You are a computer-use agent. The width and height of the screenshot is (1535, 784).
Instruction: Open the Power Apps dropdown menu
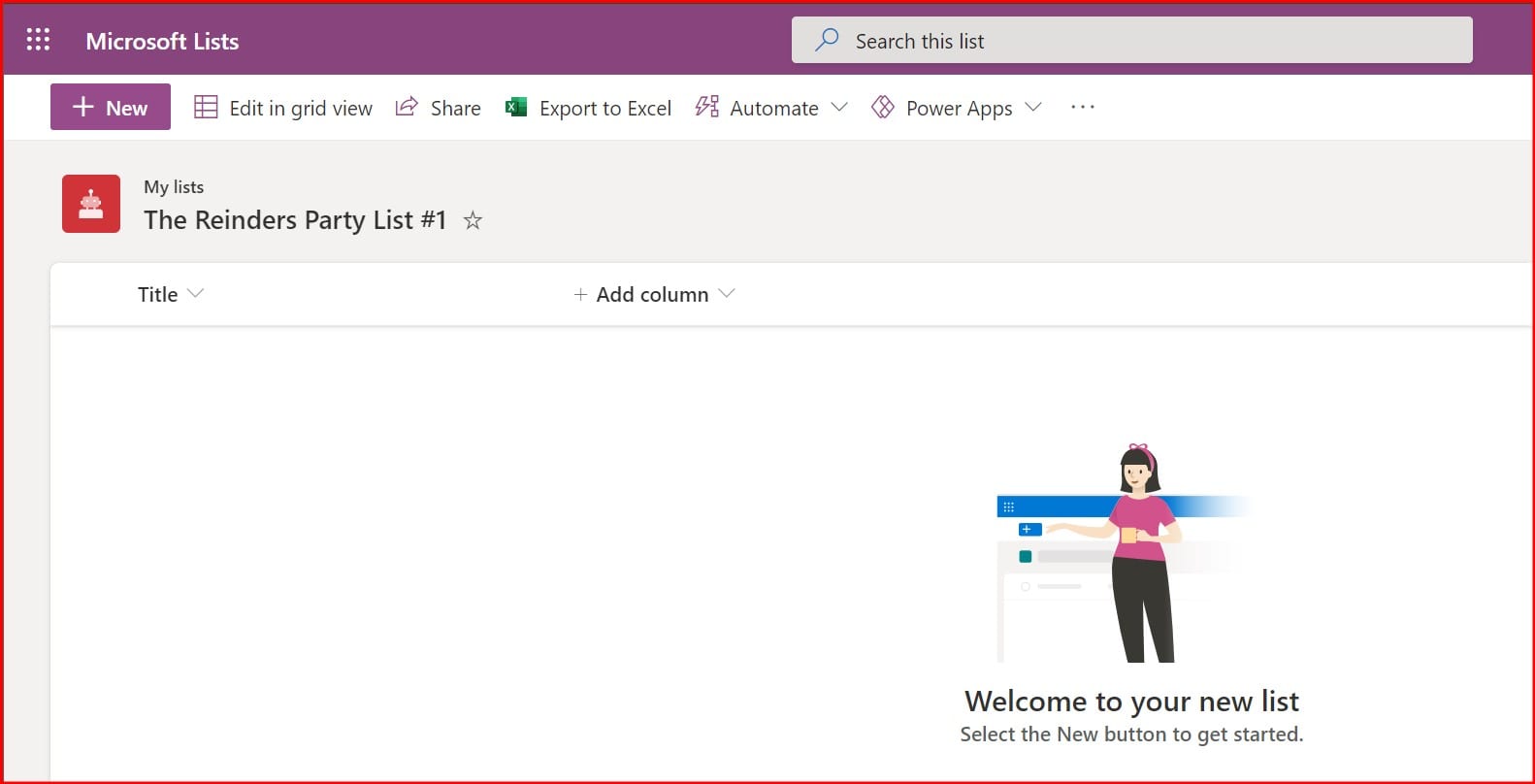tap(957, 108)
